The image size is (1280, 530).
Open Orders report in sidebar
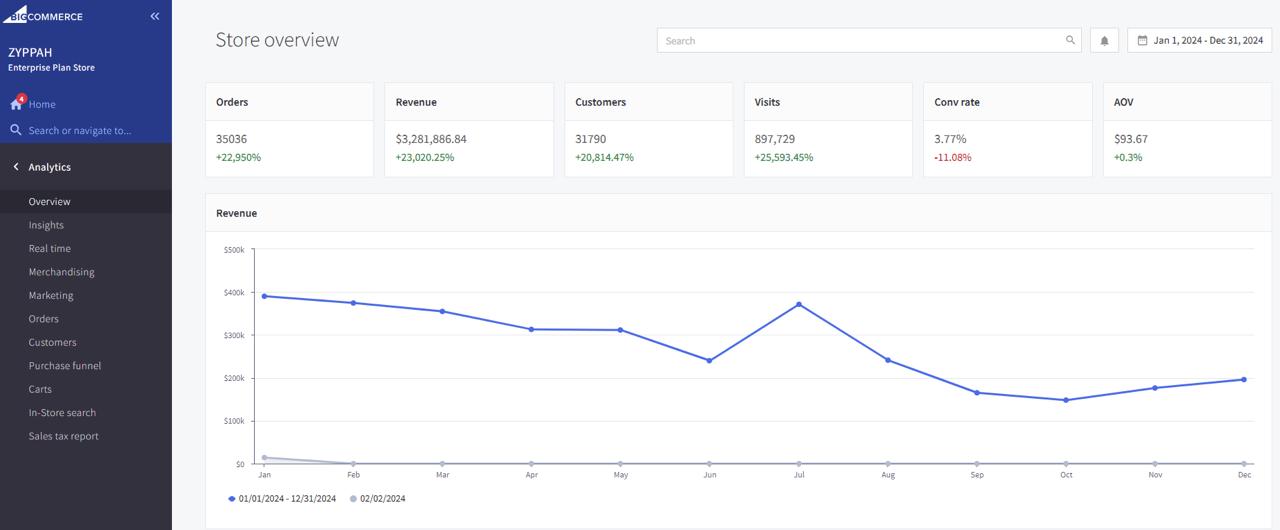86,319
